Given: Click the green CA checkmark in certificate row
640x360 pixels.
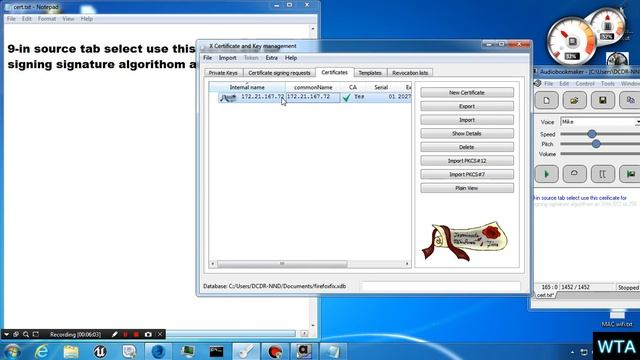Looking at the screenshot, I should [347, 98].
